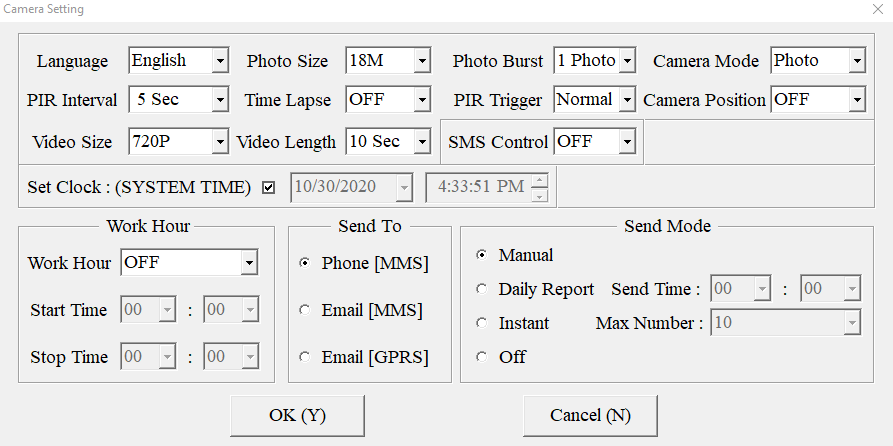This screenshot has width=893, height=446.
Task: Open the Camera Position dropdown
Action: pos(818,100)
